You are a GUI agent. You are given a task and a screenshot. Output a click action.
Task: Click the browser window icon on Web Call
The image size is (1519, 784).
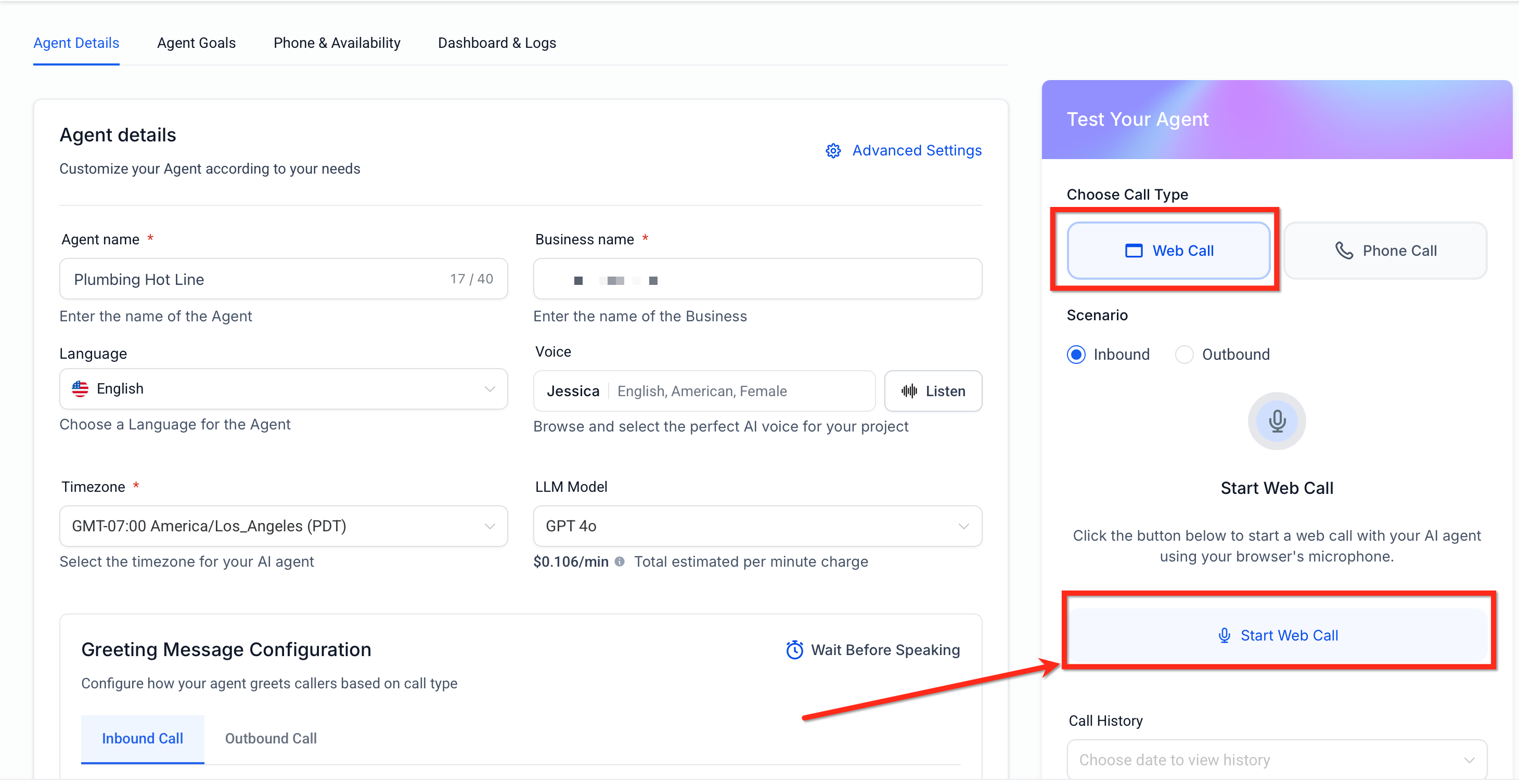coord(1134,251)
